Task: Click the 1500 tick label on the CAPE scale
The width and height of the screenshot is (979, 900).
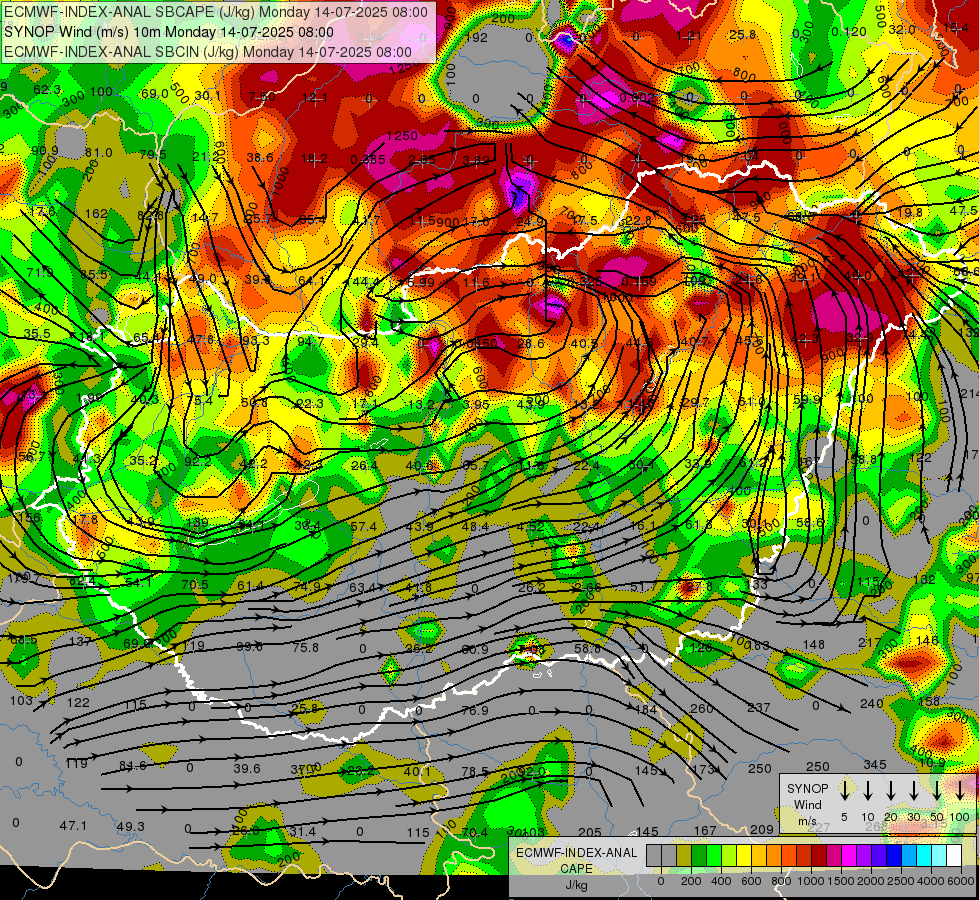Action: pos(841,881)
